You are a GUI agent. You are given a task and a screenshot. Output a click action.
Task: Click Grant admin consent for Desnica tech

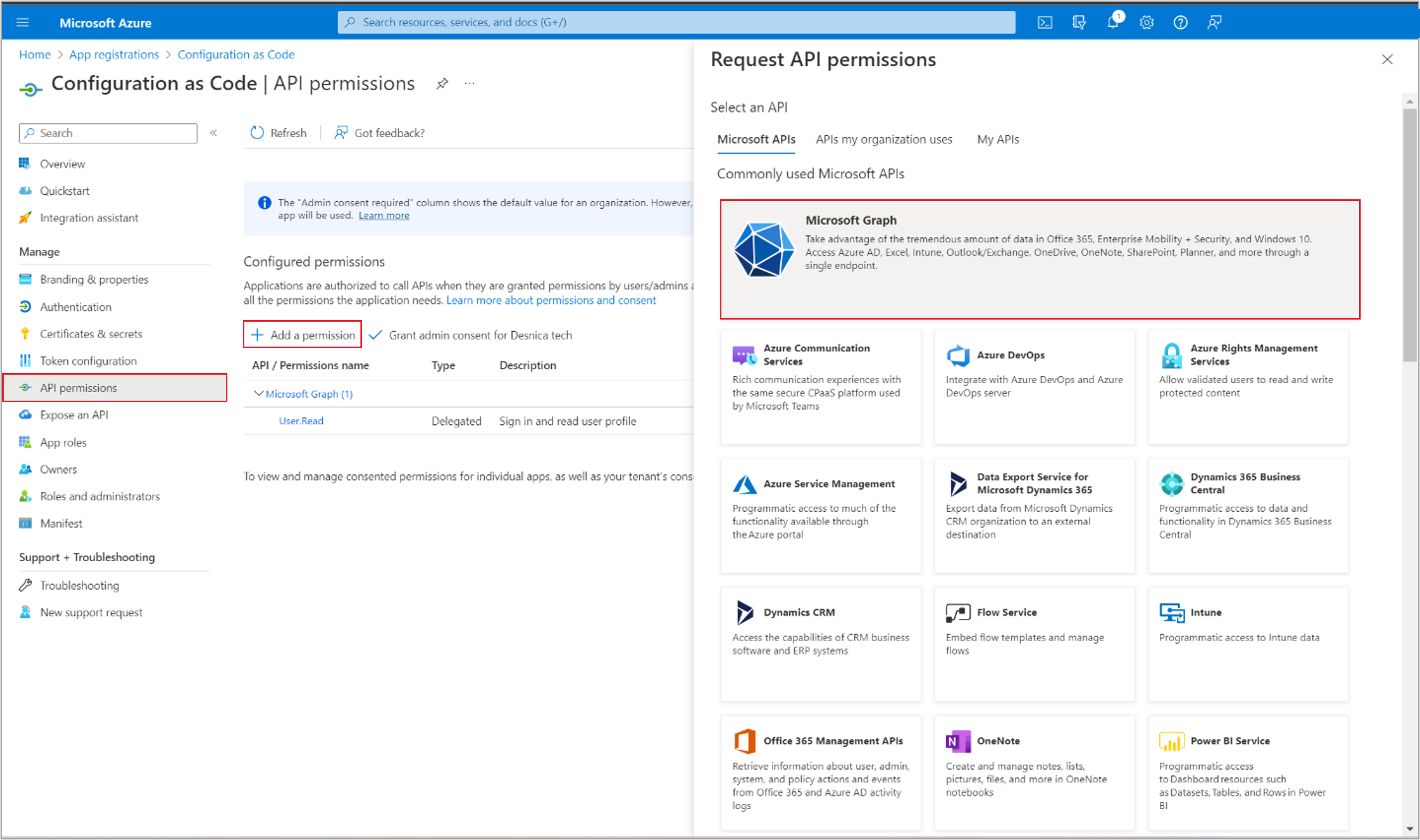[x=470, y=334]
